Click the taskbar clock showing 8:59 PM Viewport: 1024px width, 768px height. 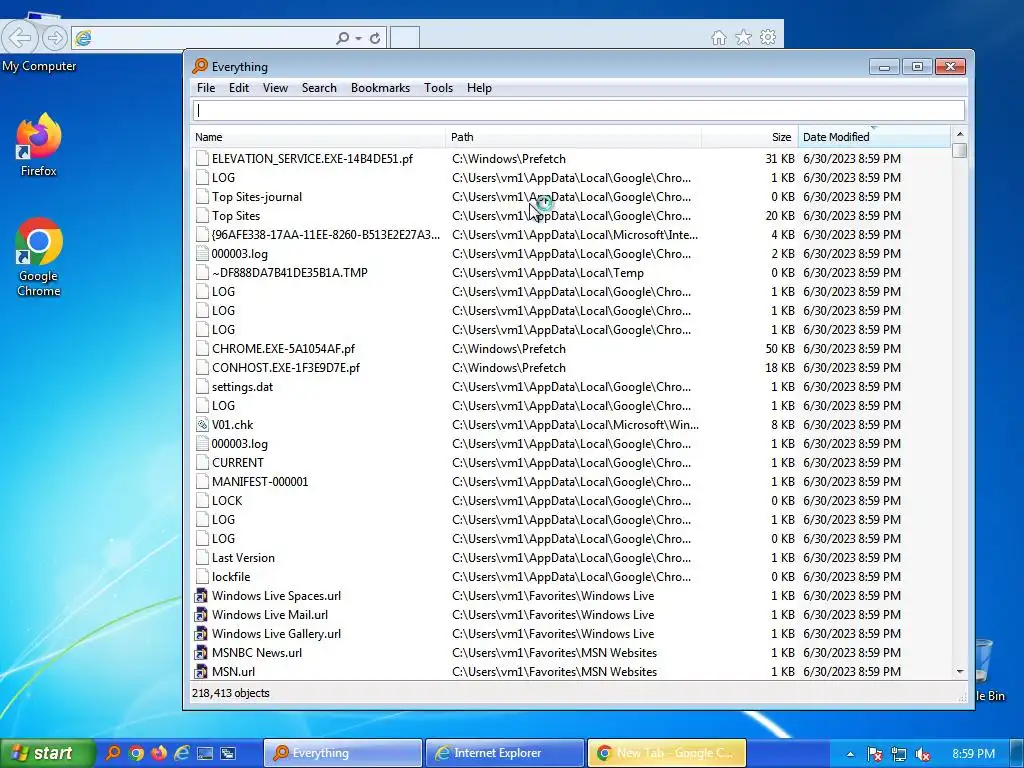pos(974,754)
